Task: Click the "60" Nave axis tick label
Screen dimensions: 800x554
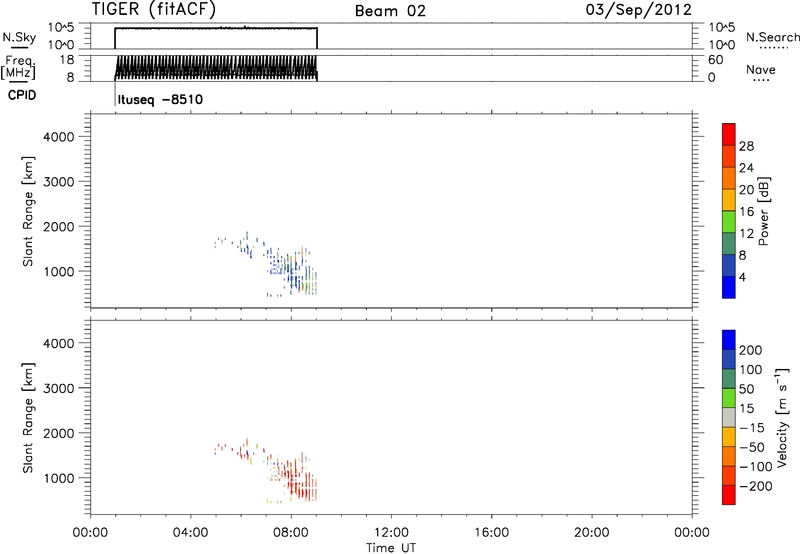Action: point(715,60)
